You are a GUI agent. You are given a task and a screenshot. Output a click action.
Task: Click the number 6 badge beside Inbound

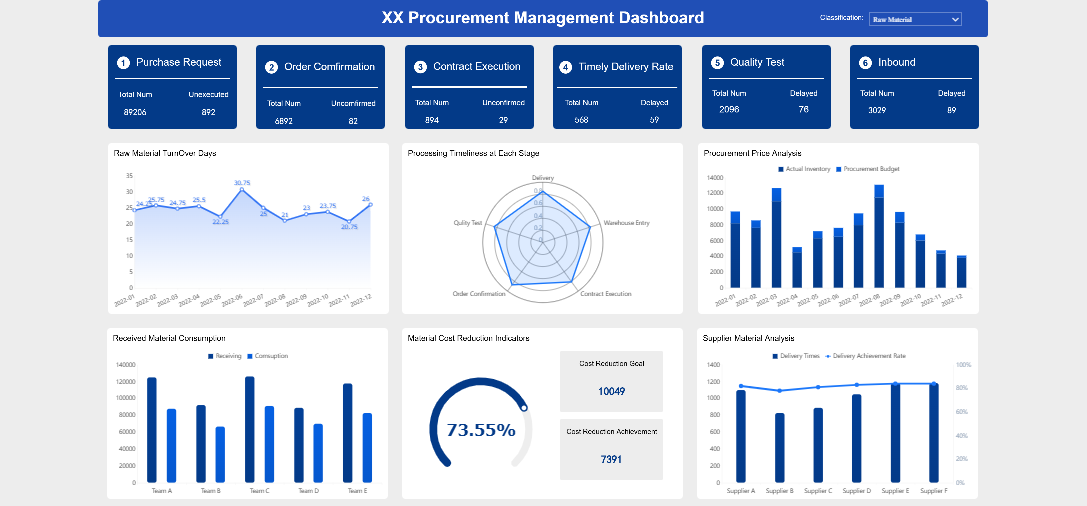[865, 63]
